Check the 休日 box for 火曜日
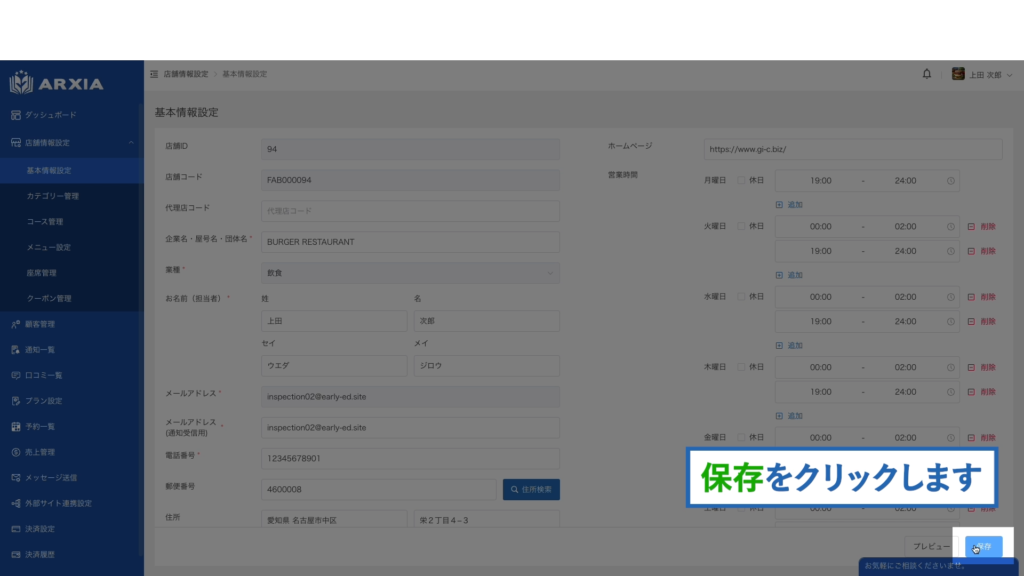Image resolution: width=1024 pixels, height=576 pixels. click(x=741, y=226)
